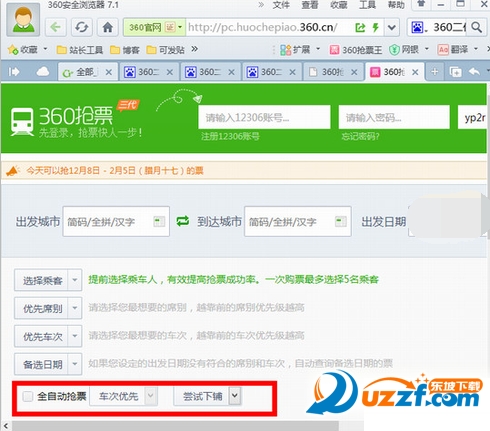
Task: Close the active pink-icon 360抢 tab
Action: [415, 72]
